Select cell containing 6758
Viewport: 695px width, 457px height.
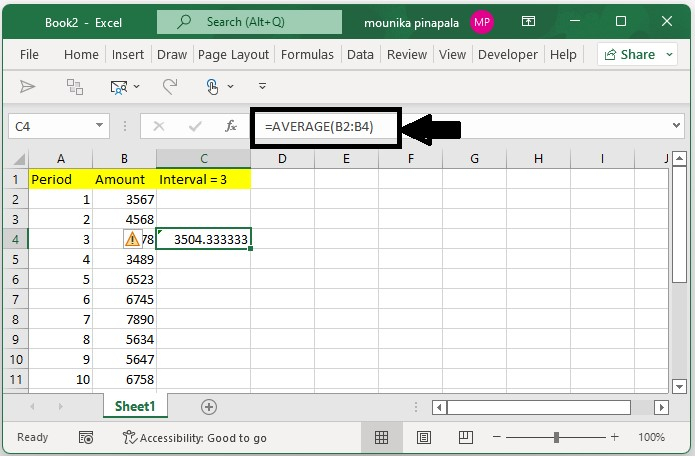tap(124, 379)
